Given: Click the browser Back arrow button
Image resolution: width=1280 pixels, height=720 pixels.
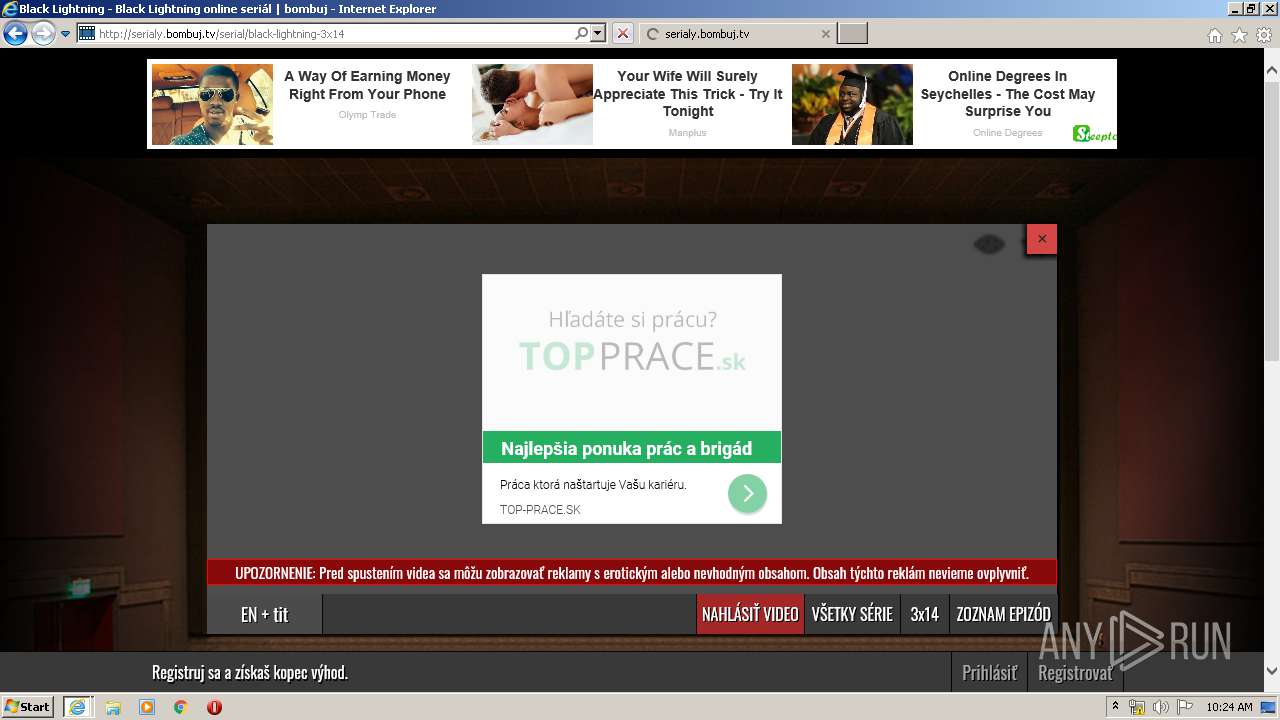Looking at the screenshot, I should pos(15,33).
